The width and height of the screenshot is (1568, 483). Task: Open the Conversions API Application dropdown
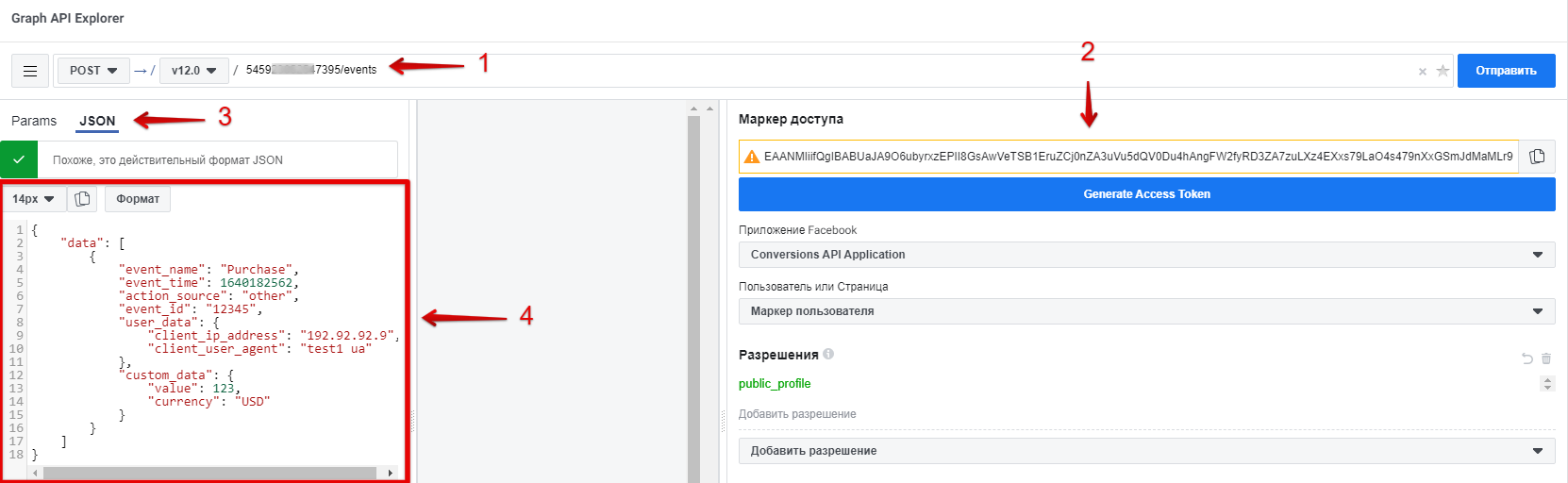1146,255
